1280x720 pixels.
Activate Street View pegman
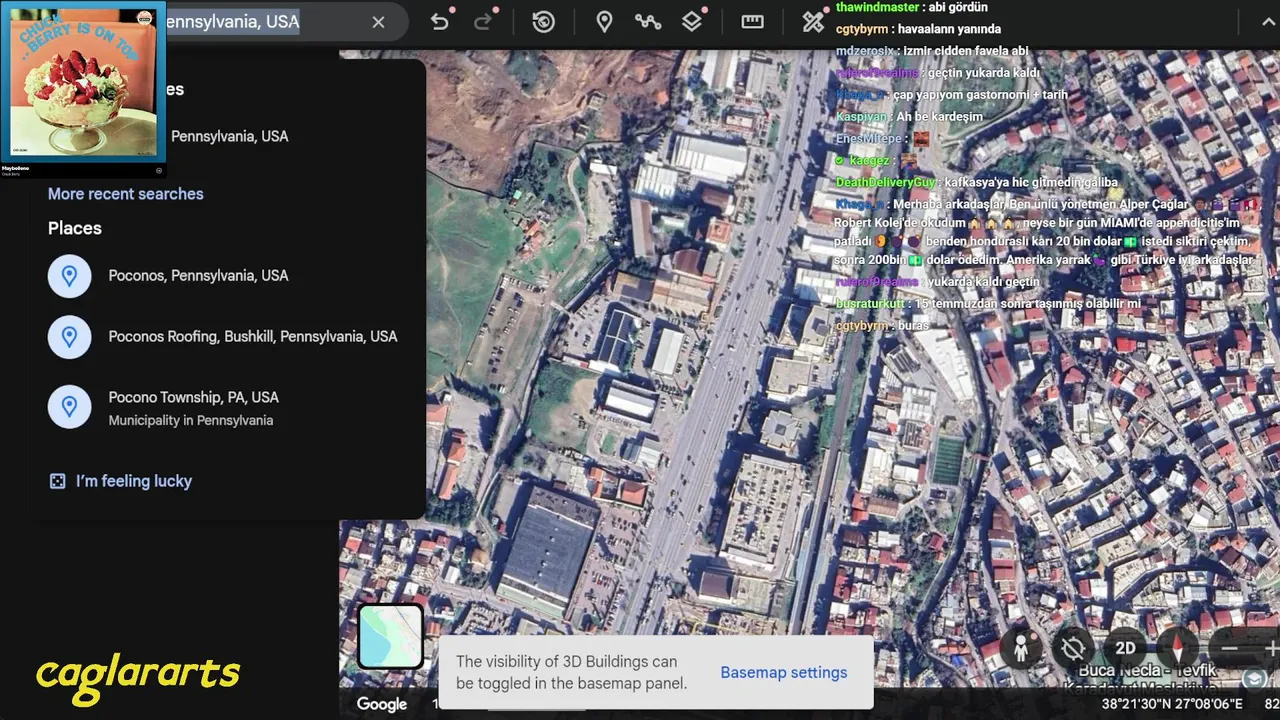[x=1021, y=648]
